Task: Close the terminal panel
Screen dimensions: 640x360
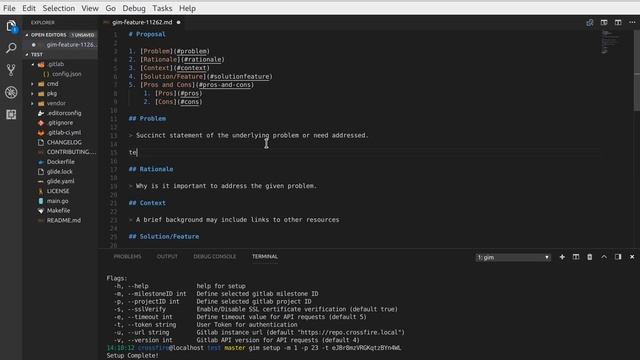Action: (x=632, y=257)
